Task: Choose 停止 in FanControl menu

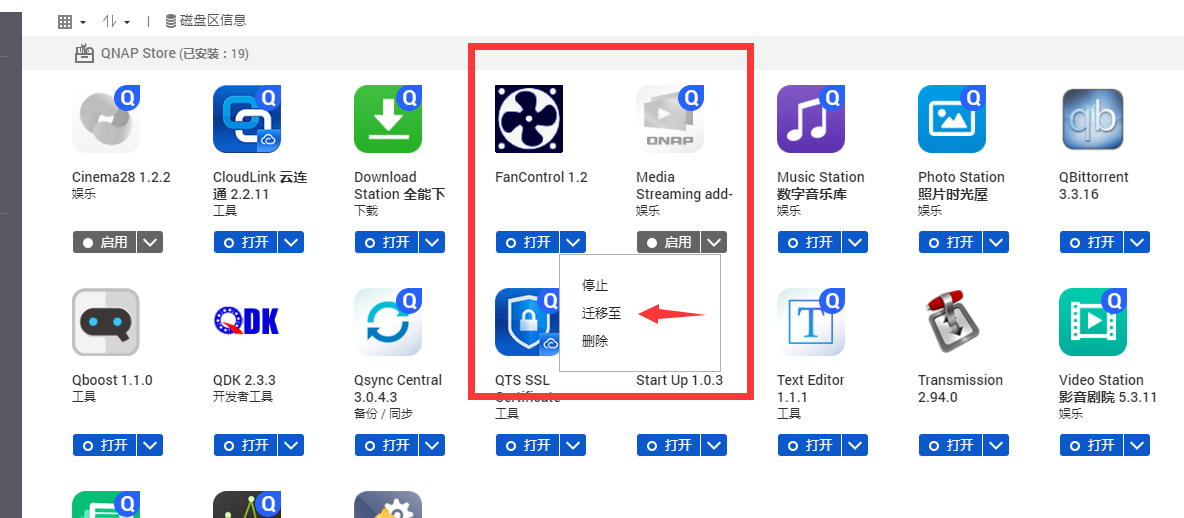Action: tap(595, 285)
